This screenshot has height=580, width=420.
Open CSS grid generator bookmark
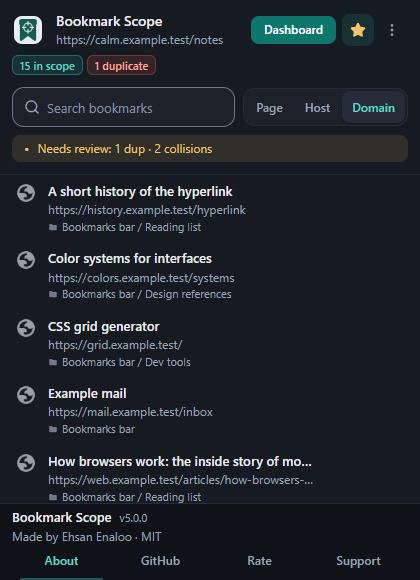click(104, 327)
